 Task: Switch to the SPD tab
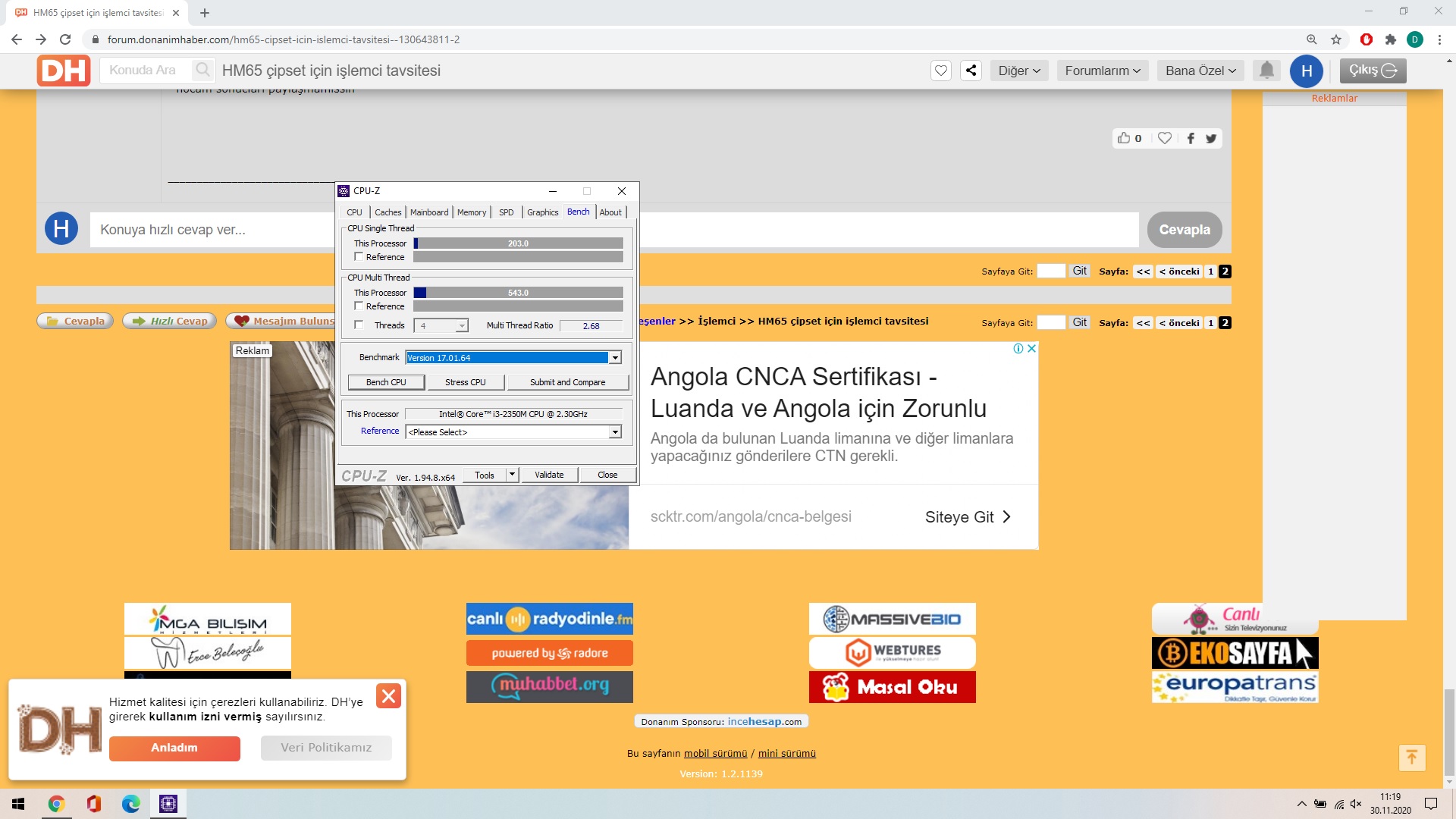pyautogui.click(x=507, y=212)
